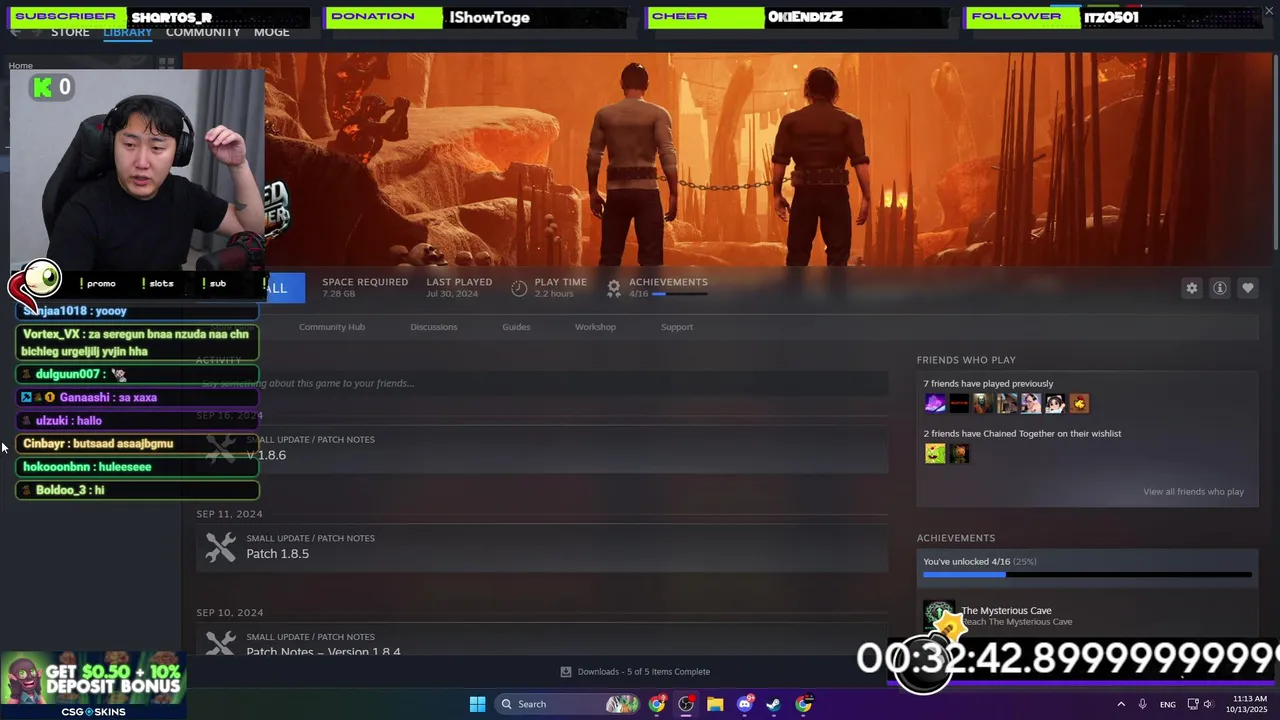Click the LAST PLAYED Jul 30, 2024 text
The image size is (1280, 720).
point(459,288)
